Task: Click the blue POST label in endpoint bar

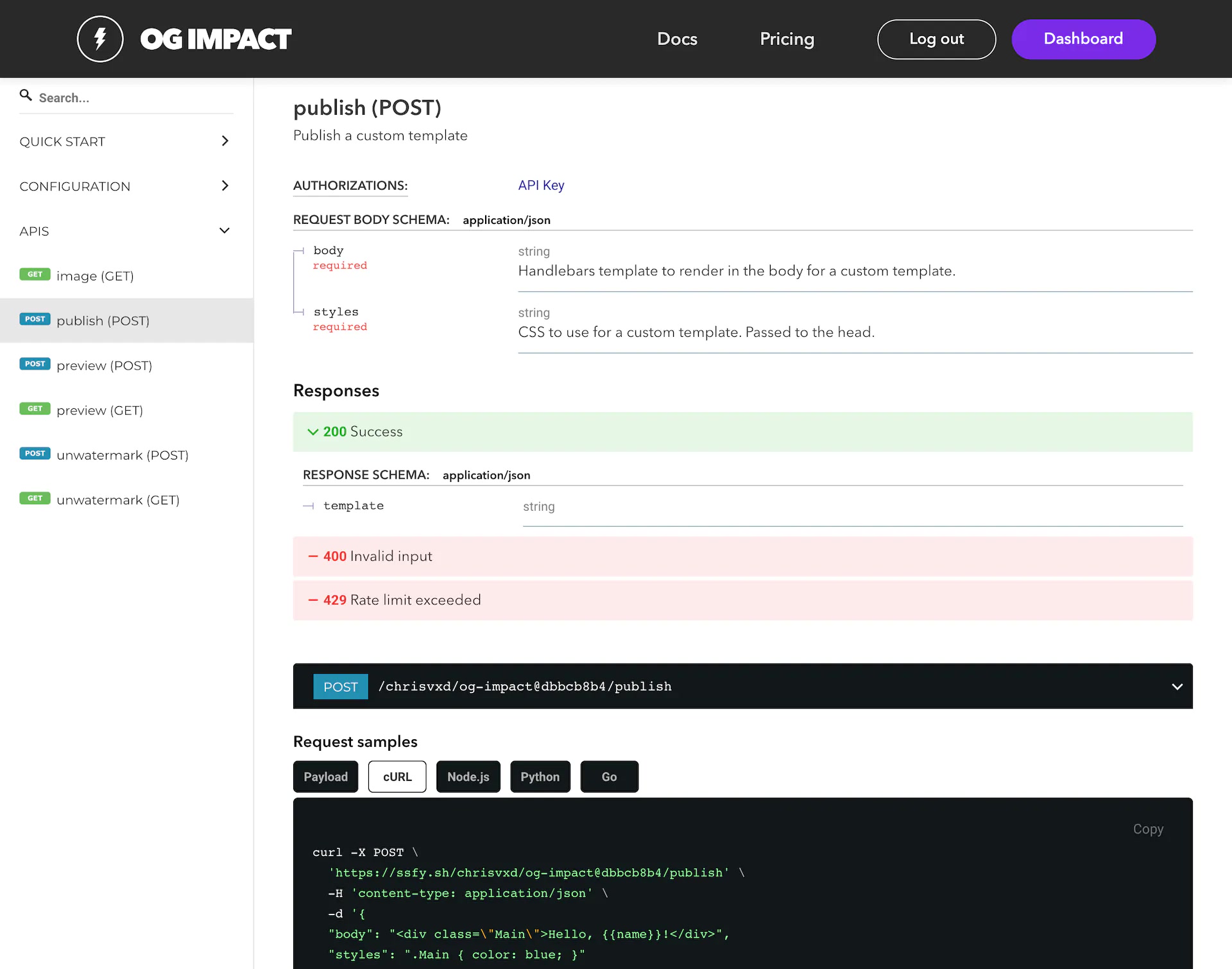Action: [340, 687]
